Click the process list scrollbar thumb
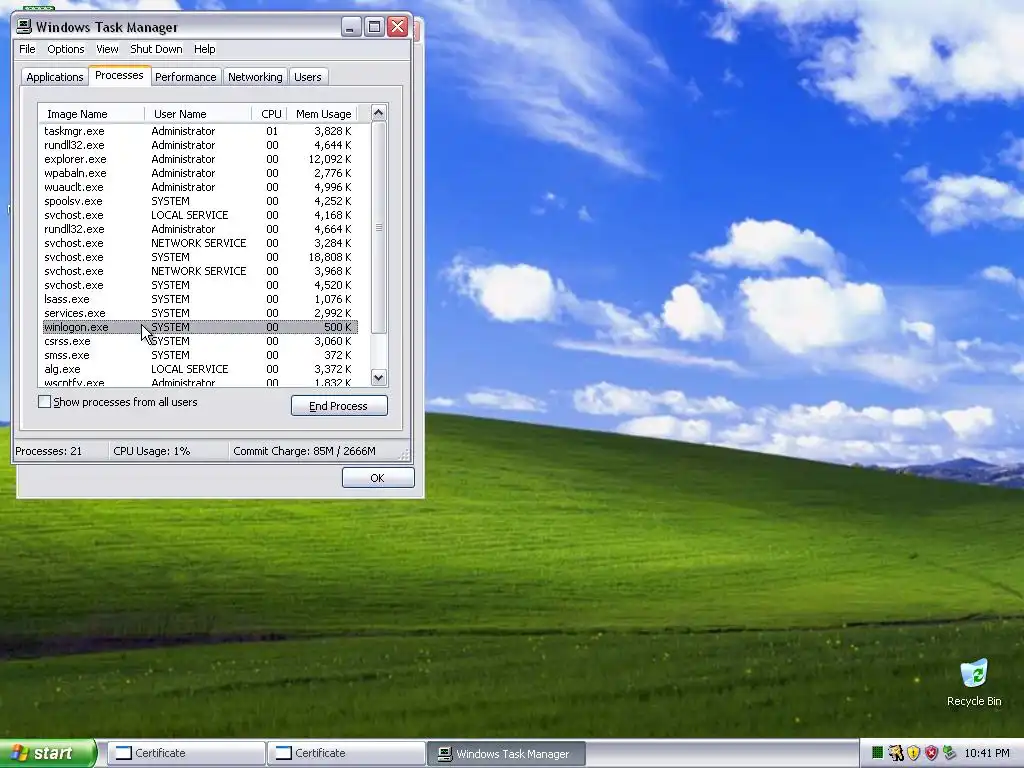Viewport: 1024px width, 768px height. (378, 227)
